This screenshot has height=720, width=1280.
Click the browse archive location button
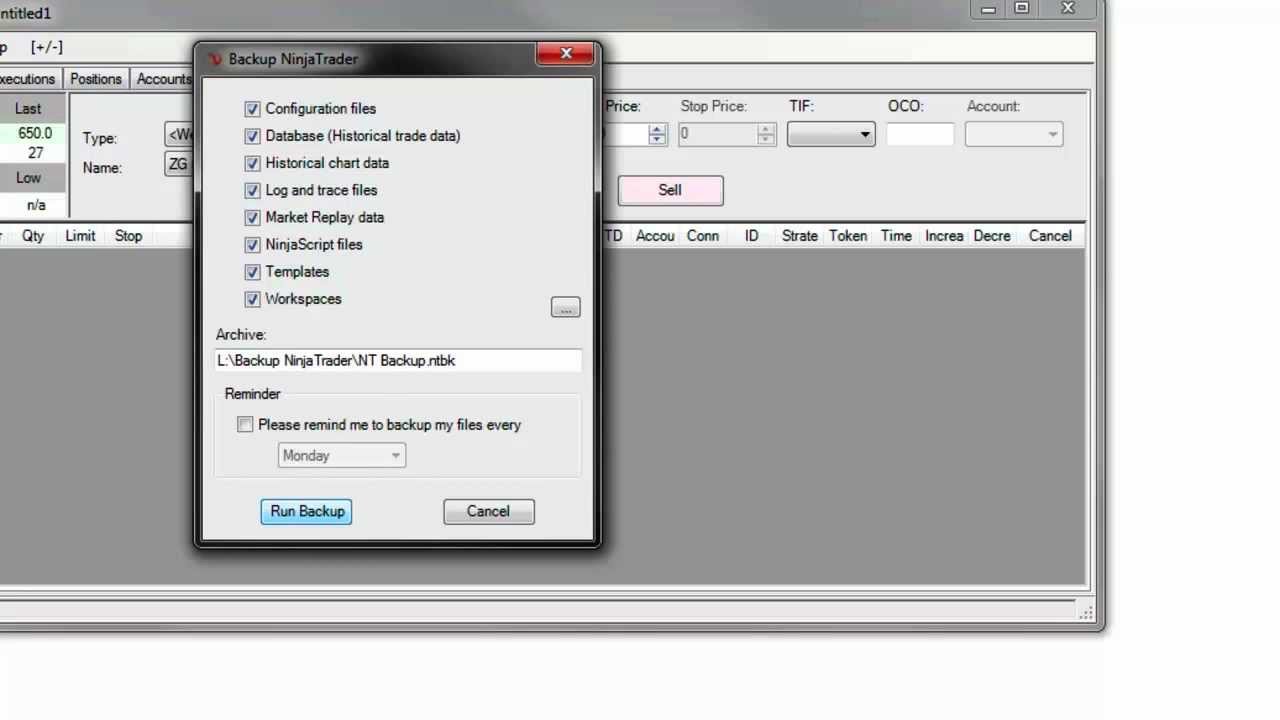pos(565,308)
